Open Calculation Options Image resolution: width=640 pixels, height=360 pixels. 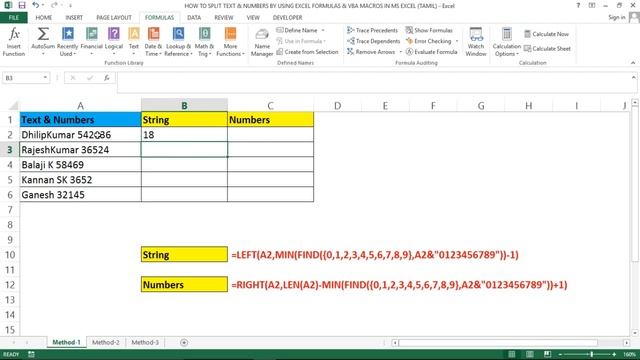point(507,42)
